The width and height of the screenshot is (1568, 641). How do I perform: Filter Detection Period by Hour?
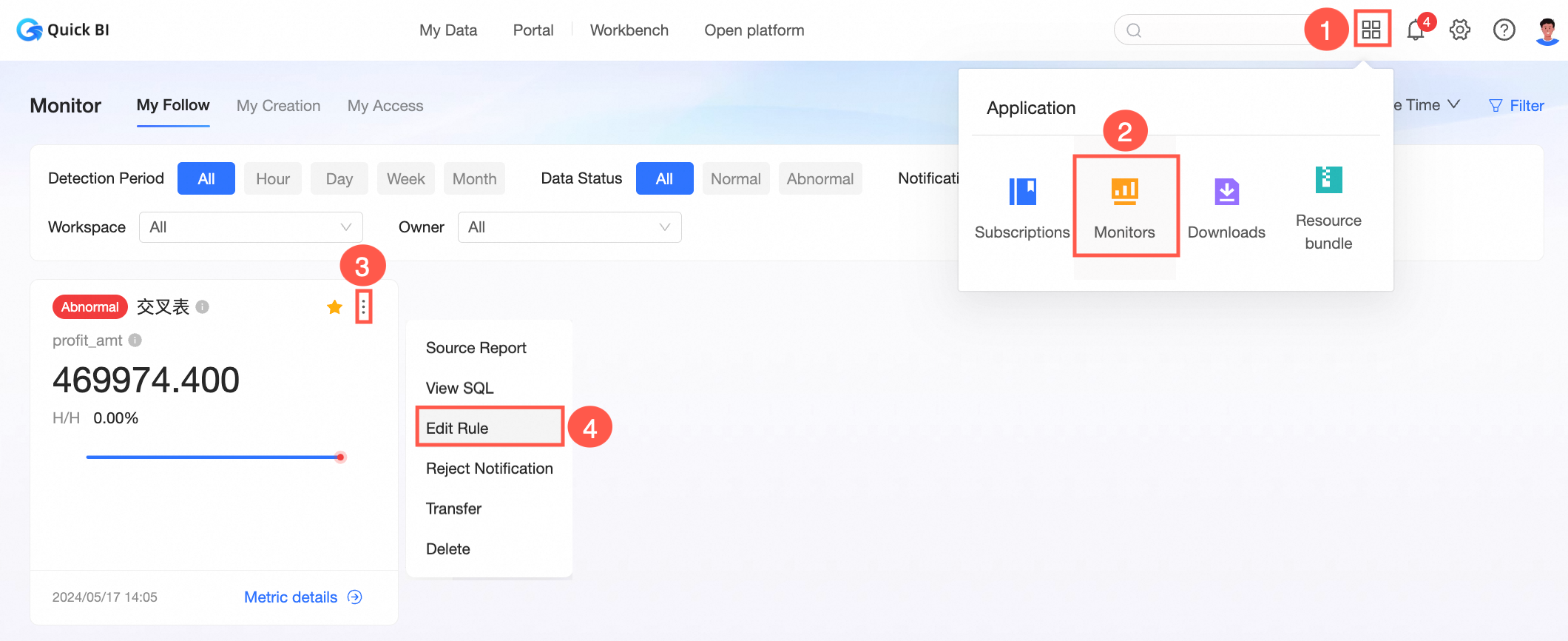[x=273, y=178]
